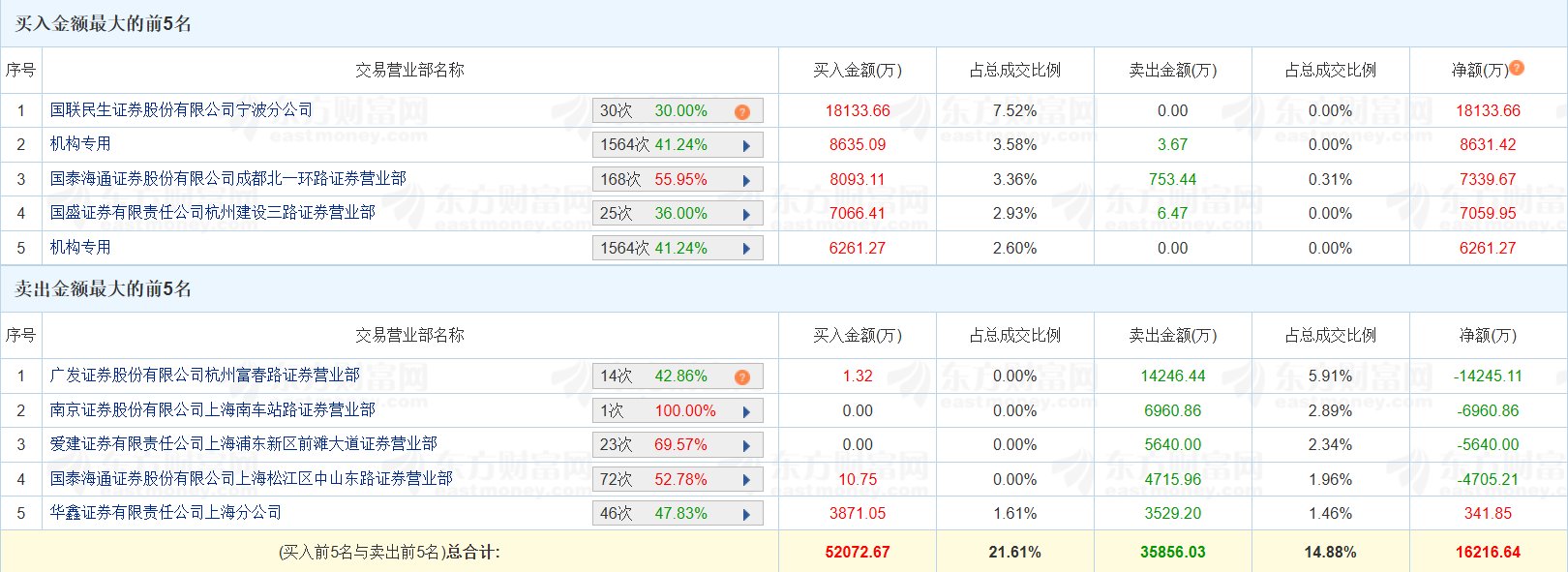Click arrow icon in first 机构专用 1564次 box
Viewport: 1568px width, 572px height.
[x=746, y=146]
